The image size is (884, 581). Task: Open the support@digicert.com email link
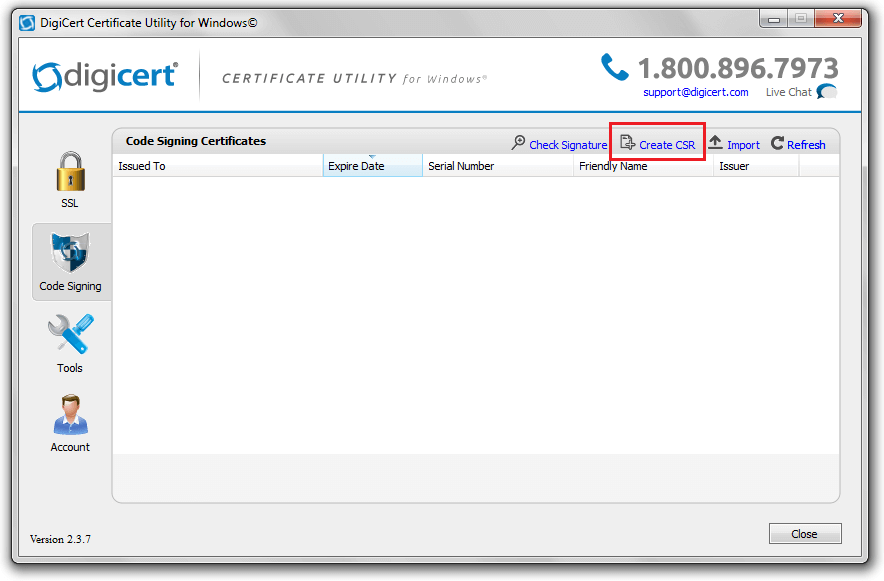point(696,92)
